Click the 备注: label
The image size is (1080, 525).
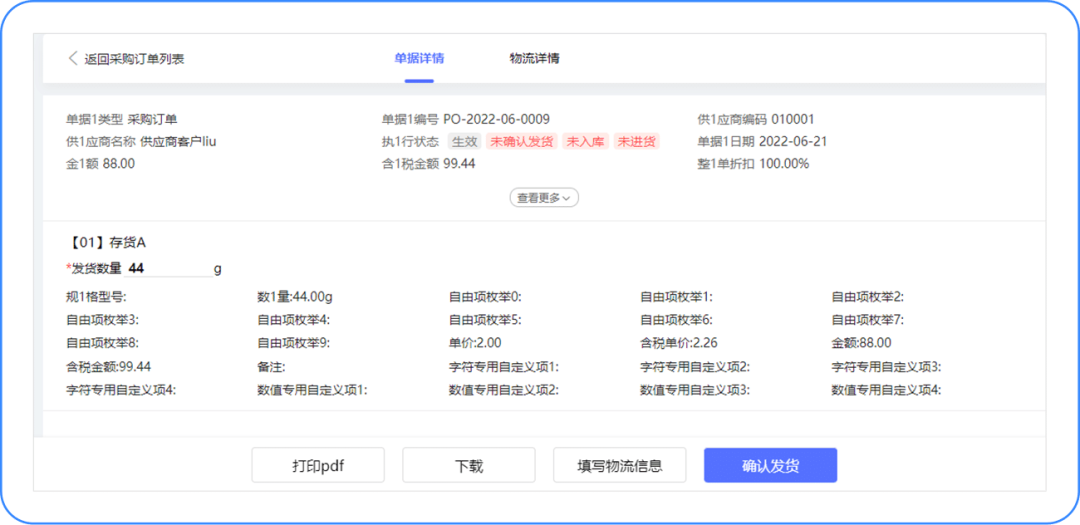[271, 366]
